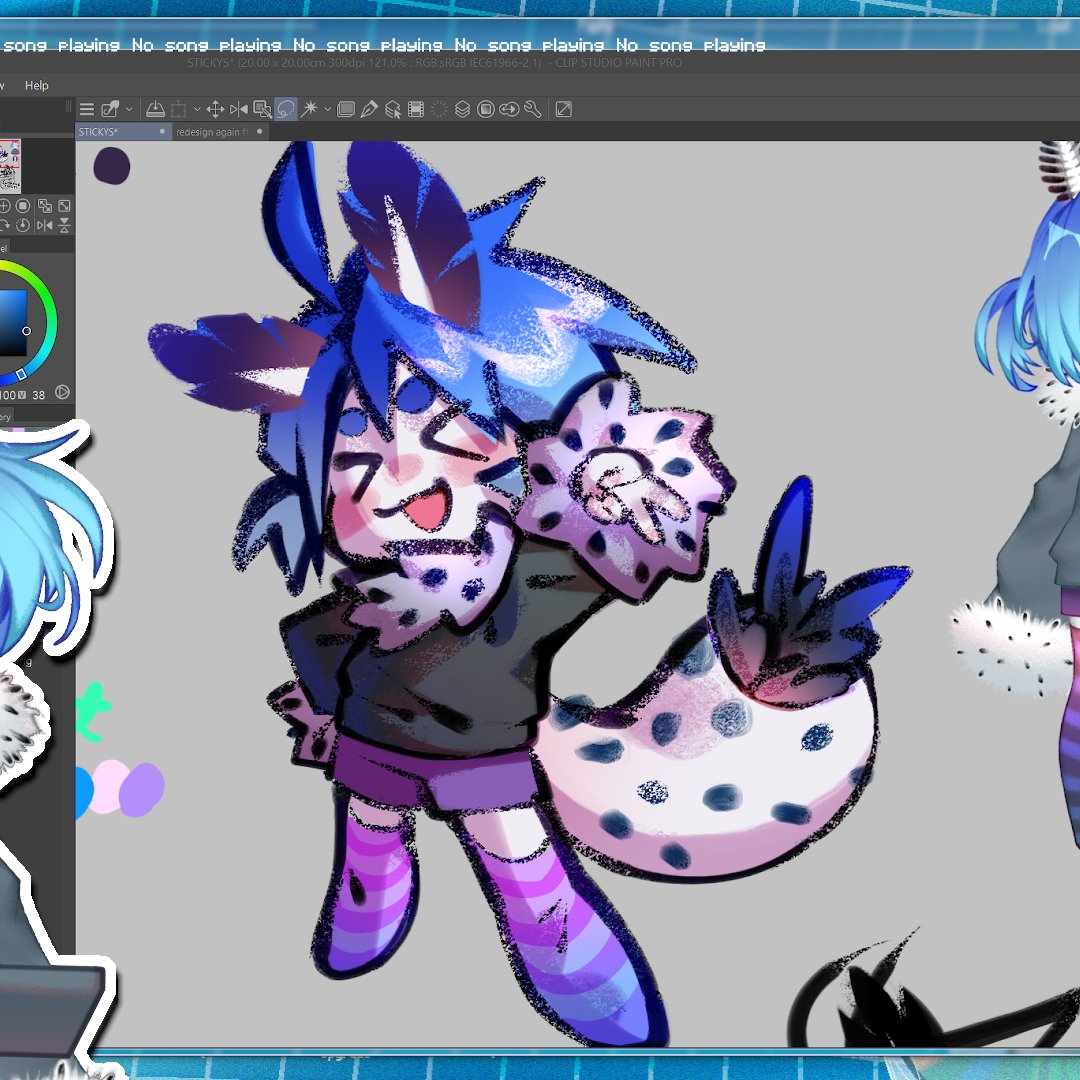
Task: Click Flip Horizontal in the command bar
Action: click(238, 110)
